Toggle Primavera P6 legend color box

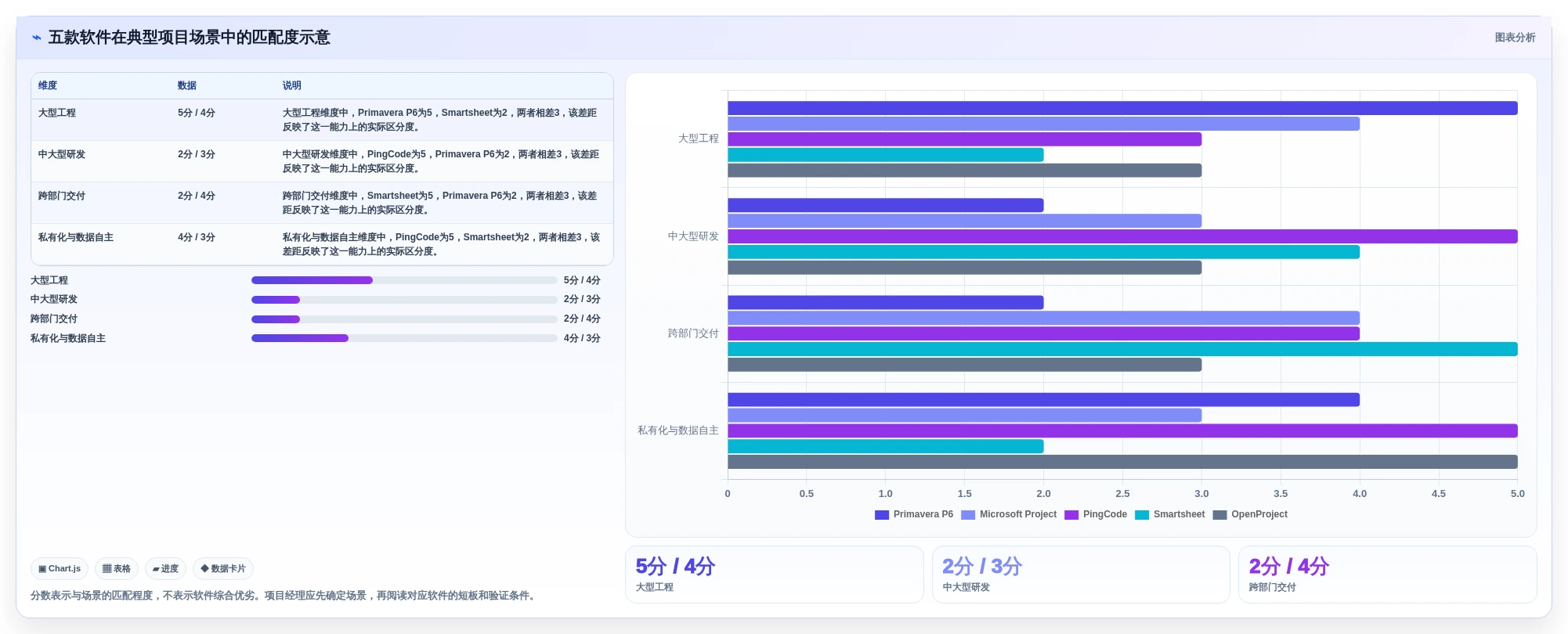pyautogui.click(x=881, y=515)
